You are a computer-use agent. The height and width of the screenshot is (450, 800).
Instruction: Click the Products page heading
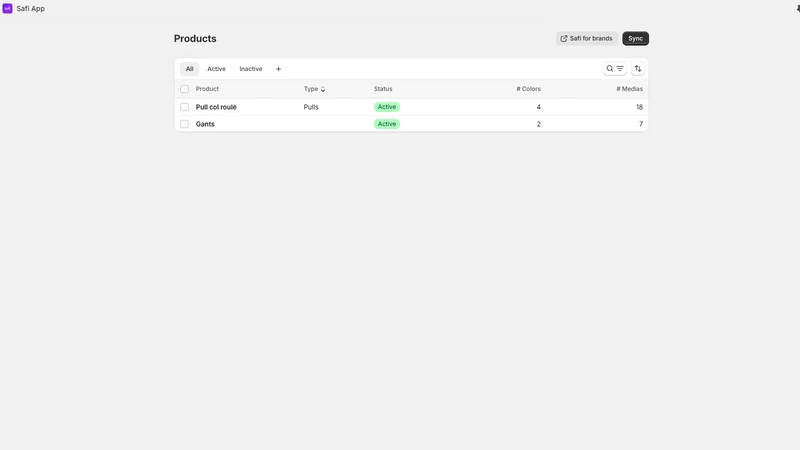click(195, 39)
